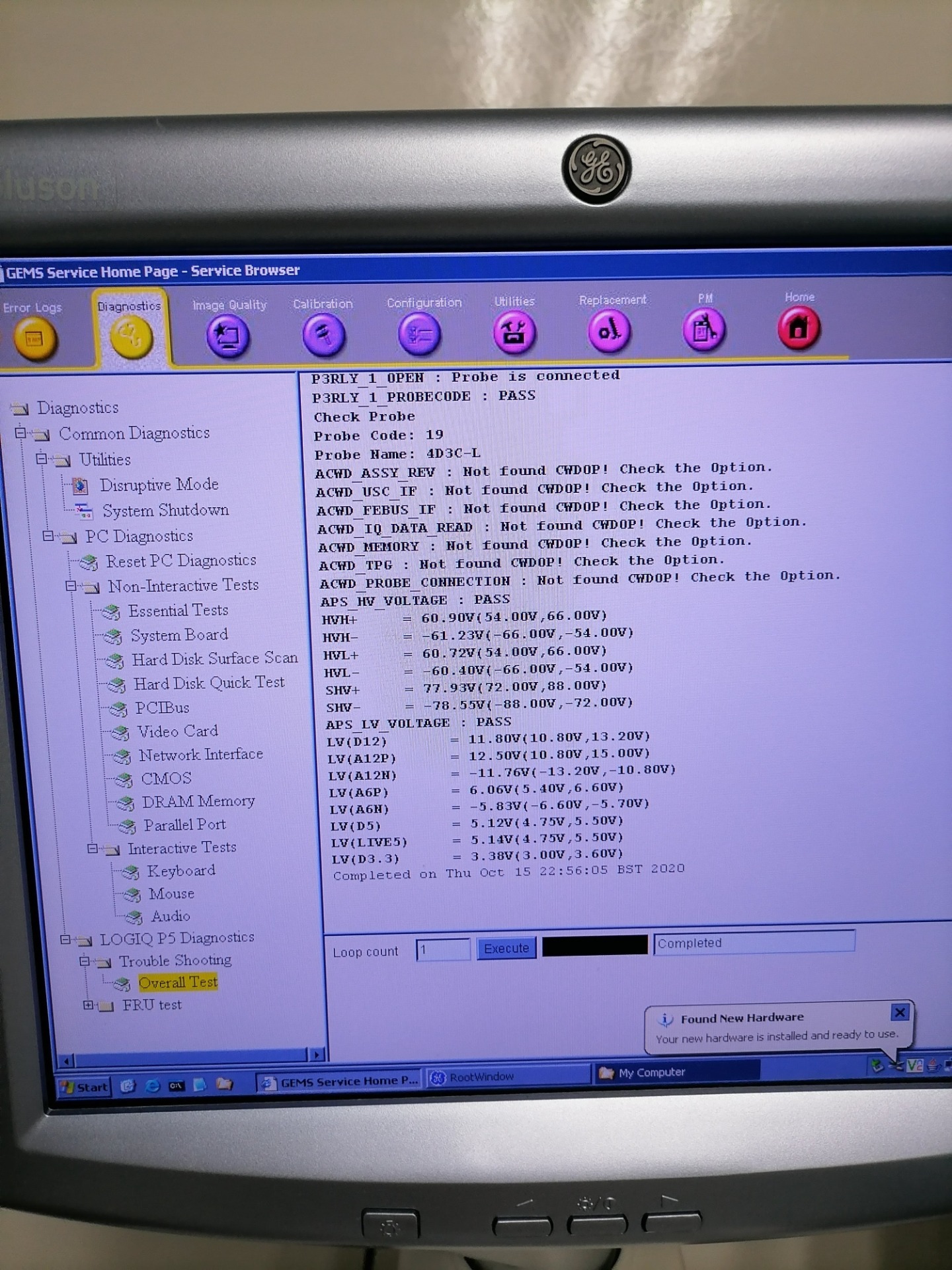Open the Error Logs toolbar icon
This screenshot has height=1270, width=952.
coord(34,339)
